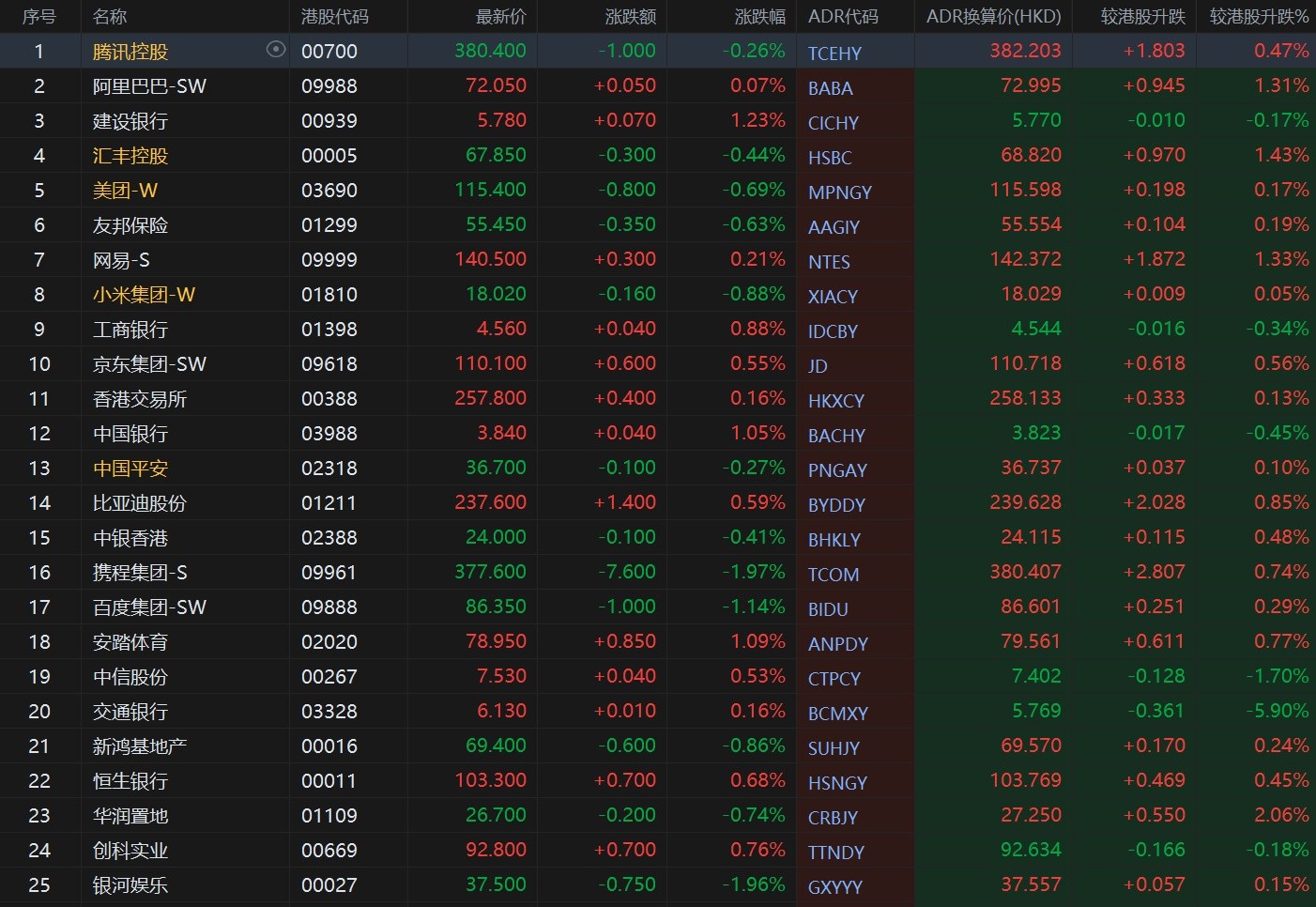Screen dimensions: 1316x907
Task: Click the ADR换算价(HKD) column header
Action: [x=993, y=17]
